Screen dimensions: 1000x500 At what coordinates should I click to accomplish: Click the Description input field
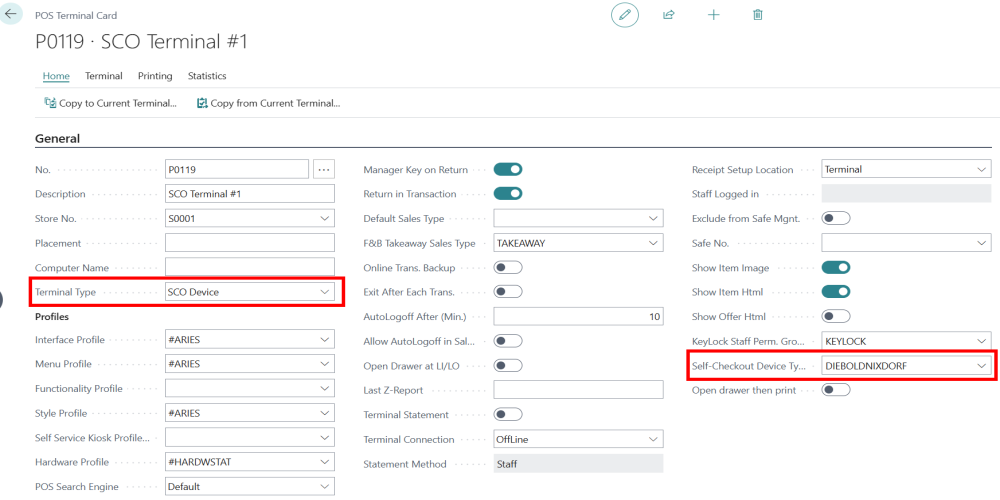(x=249, y=194)
